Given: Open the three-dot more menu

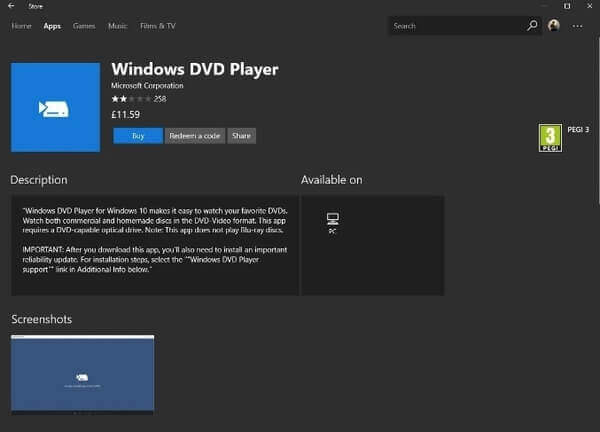Looking at the screenshot, I should 577,26.
